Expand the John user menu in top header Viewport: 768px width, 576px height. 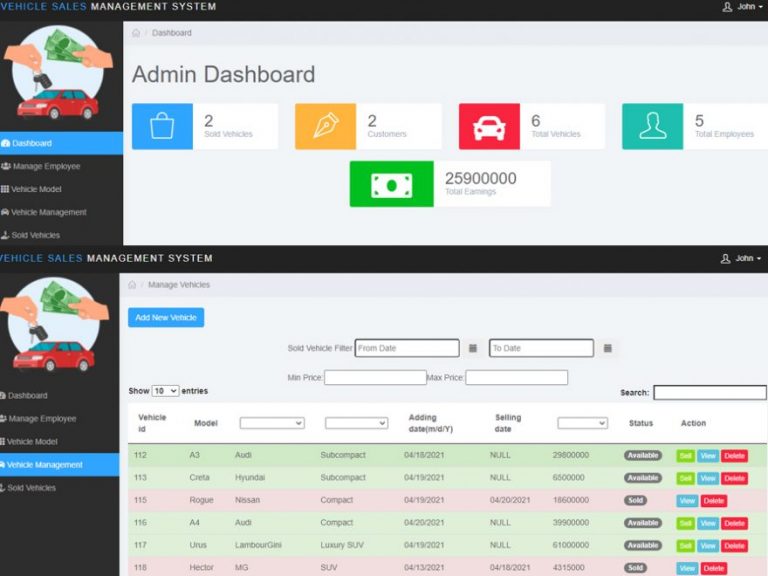[742, 7]
